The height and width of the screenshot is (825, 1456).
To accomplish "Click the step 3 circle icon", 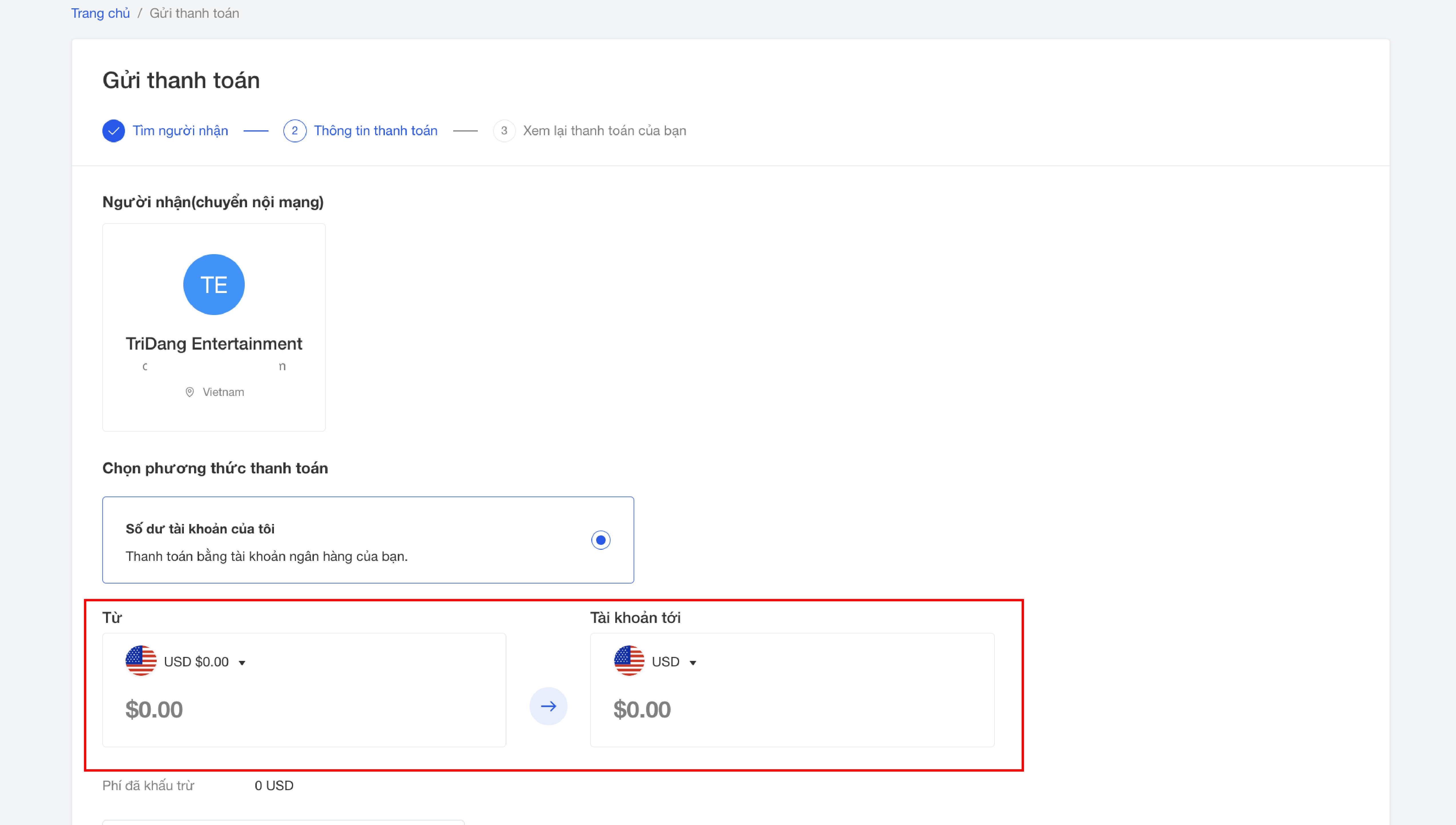I will pyautogui.click(x=504, y=131).
